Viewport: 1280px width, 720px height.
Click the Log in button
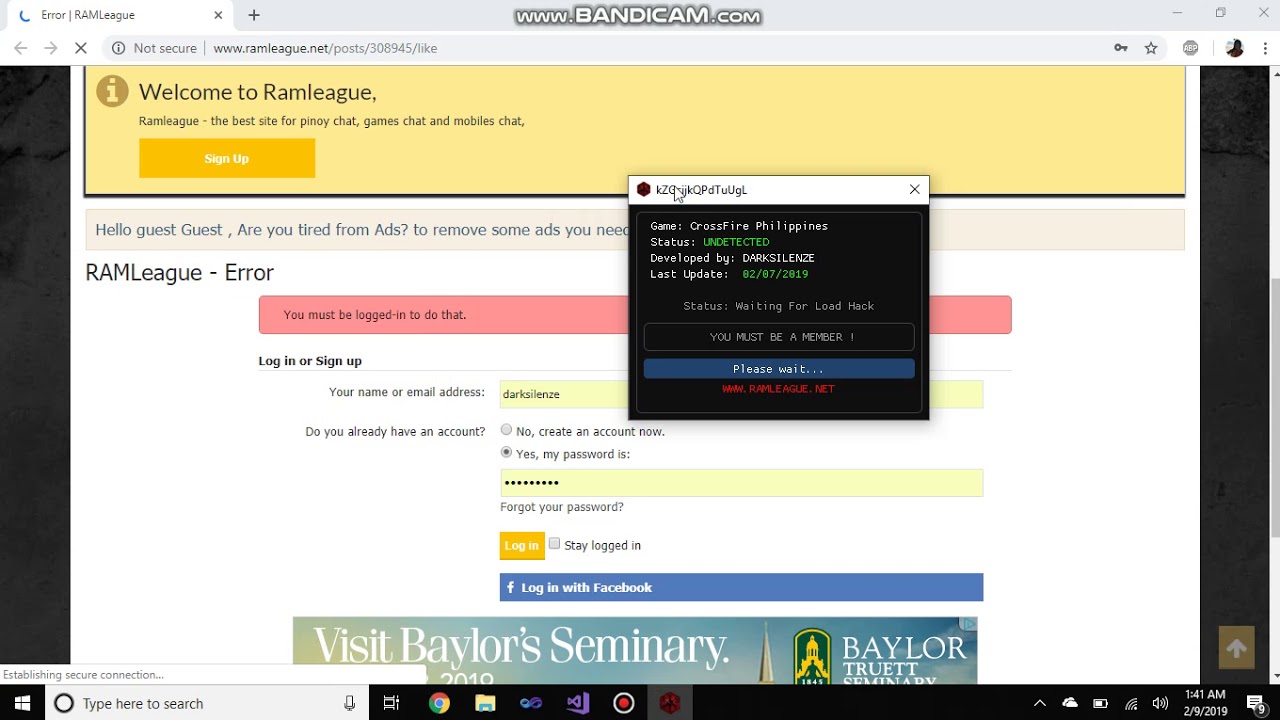pos(522,545)
